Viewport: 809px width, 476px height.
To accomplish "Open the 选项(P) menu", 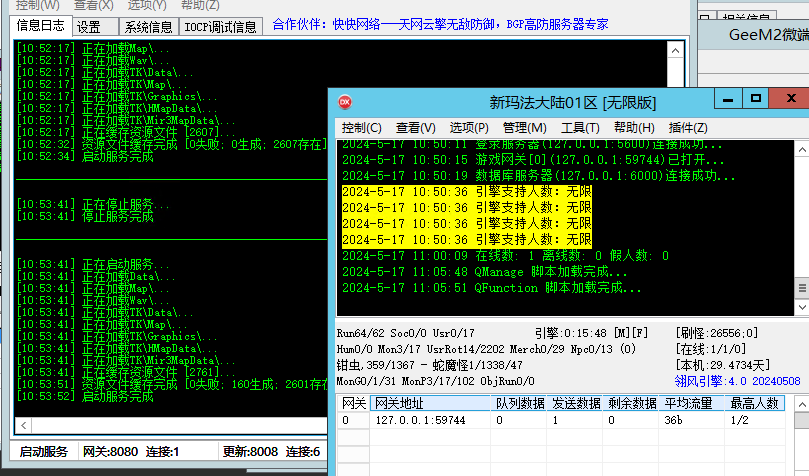I will tap(469, 128).
